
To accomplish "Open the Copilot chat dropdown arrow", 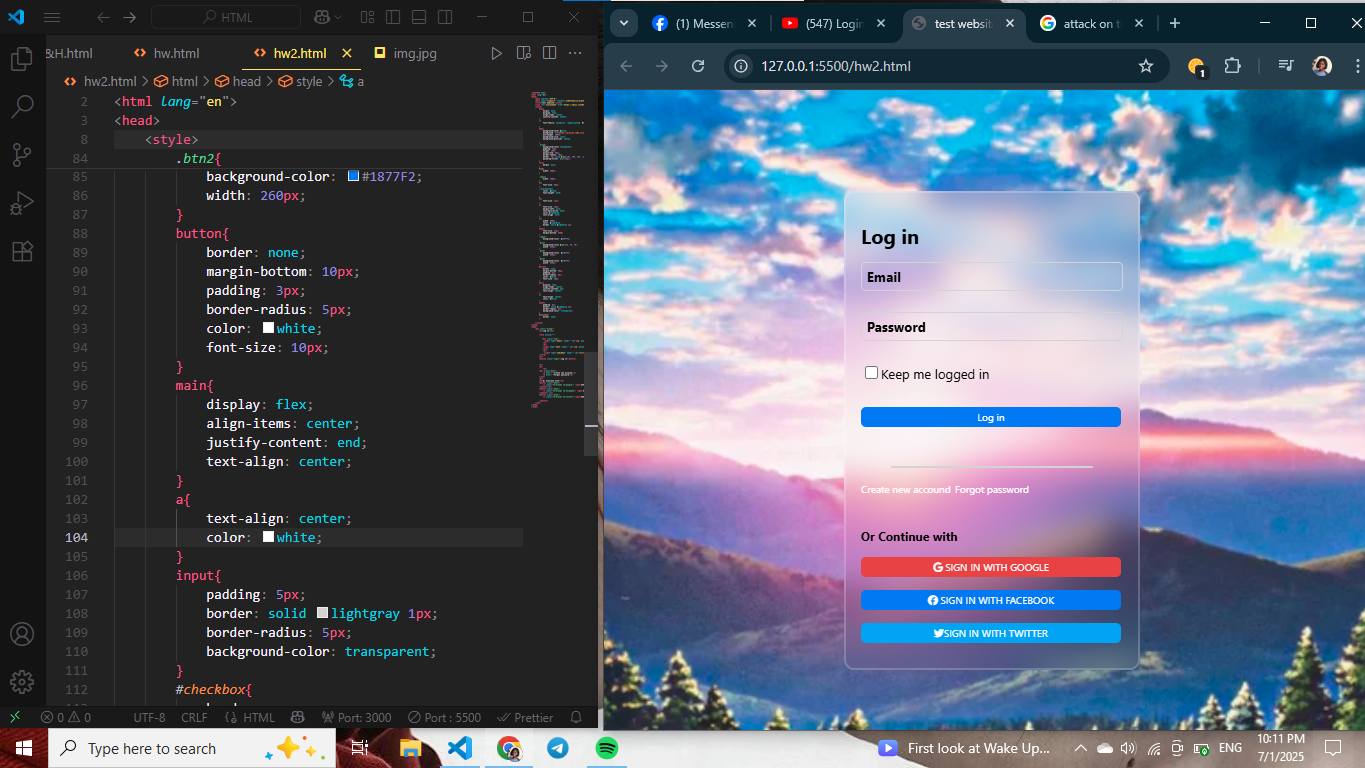I will (x=338, y=17).
